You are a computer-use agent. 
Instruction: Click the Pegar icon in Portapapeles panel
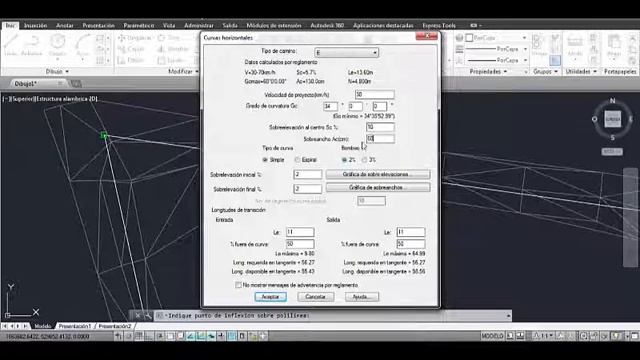614,44
